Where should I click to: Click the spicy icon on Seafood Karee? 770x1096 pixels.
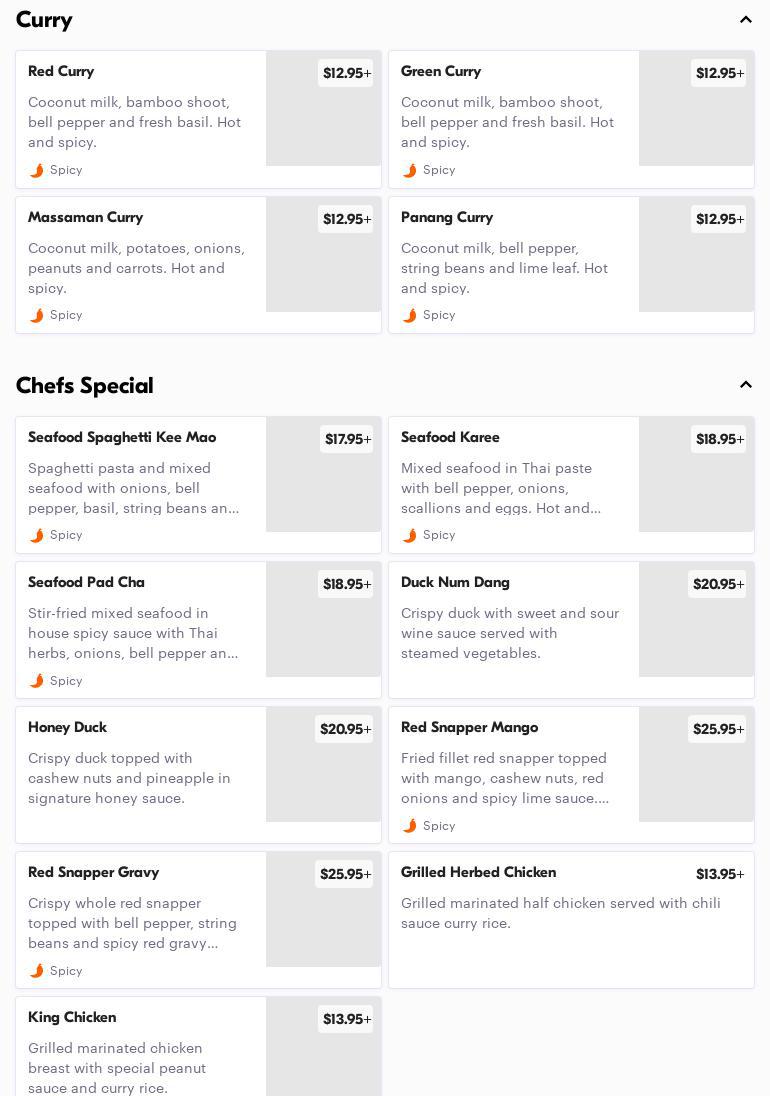point(410,536)
